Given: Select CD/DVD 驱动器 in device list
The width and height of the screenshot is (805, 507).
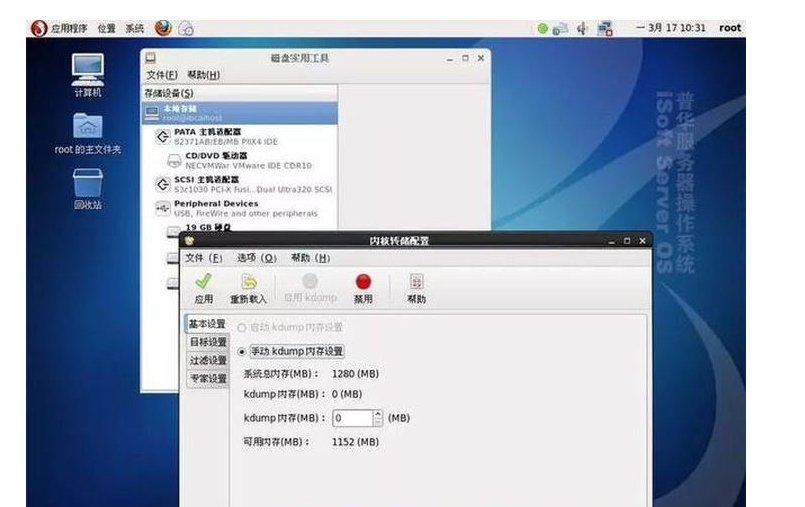Looking at the screenshot, I should [240, 160].
